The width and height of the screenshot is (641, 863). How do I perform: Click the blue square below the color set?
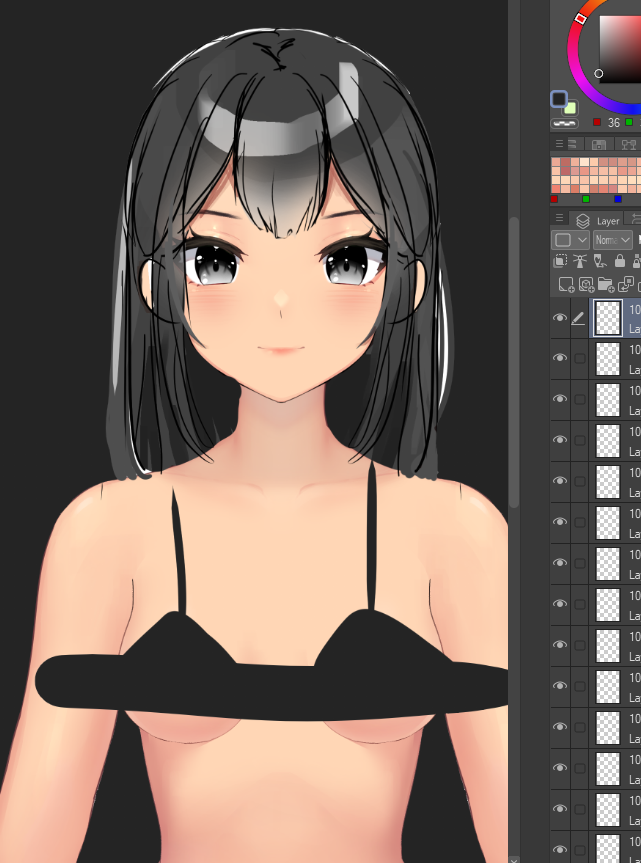coord(618,199)
